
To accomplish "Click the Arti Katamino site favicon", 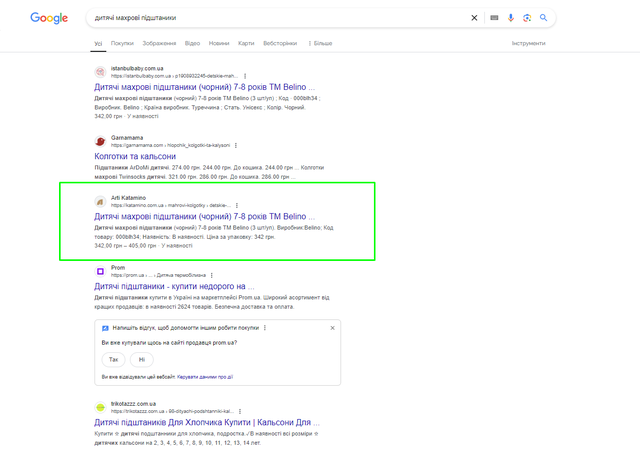I will coord(100,202).
